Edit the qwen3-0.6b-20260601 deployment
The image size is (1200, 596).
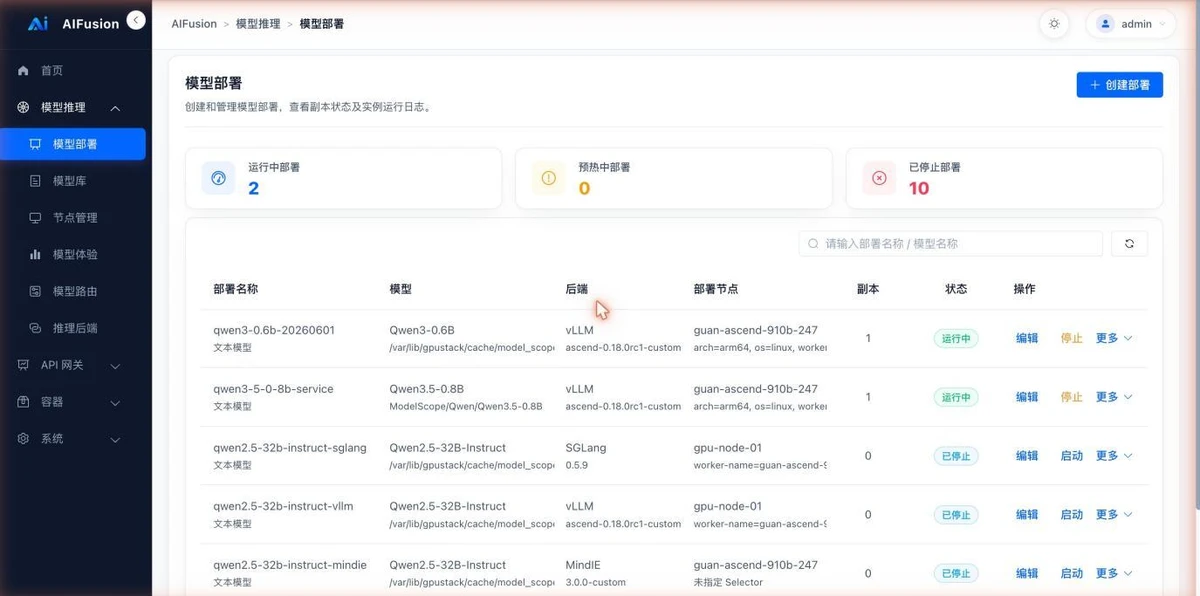(x=1027, y=338)
